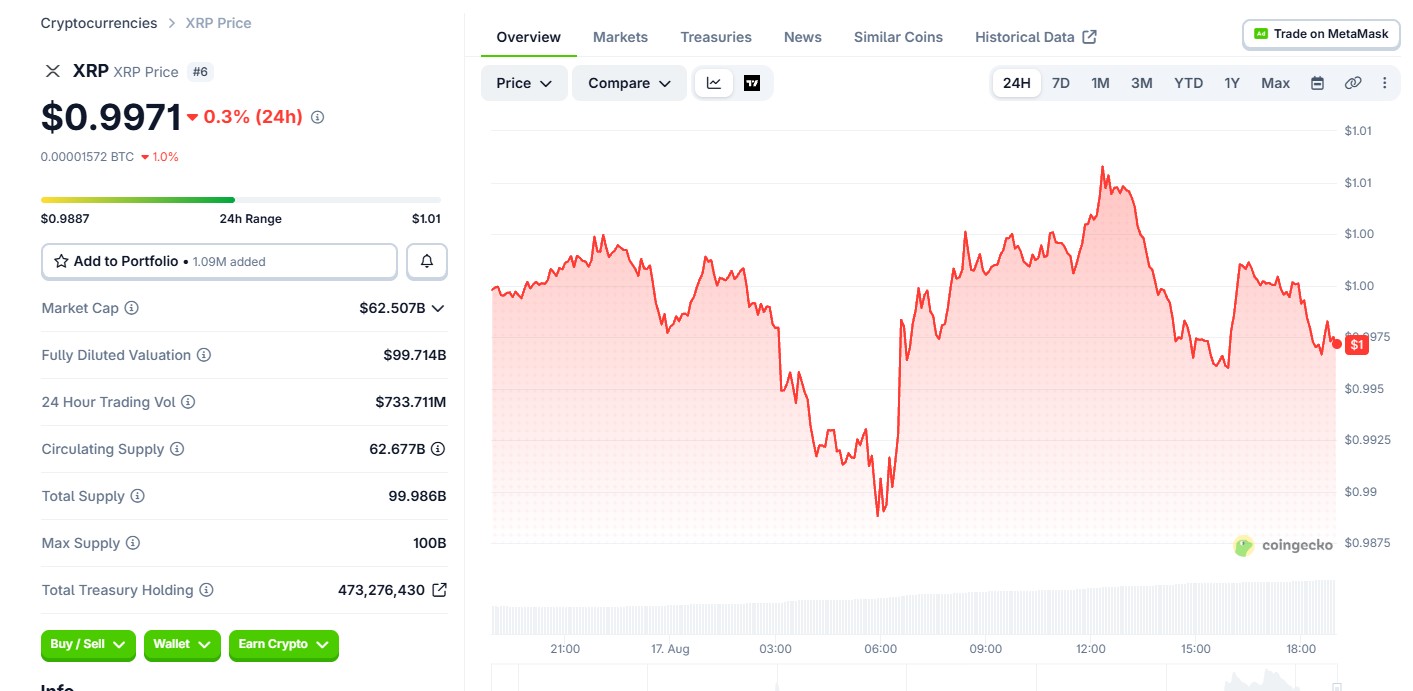Open the Historical Data external tab
The height and width of the screenshot is (691, 1413).
click(1036, 37)
